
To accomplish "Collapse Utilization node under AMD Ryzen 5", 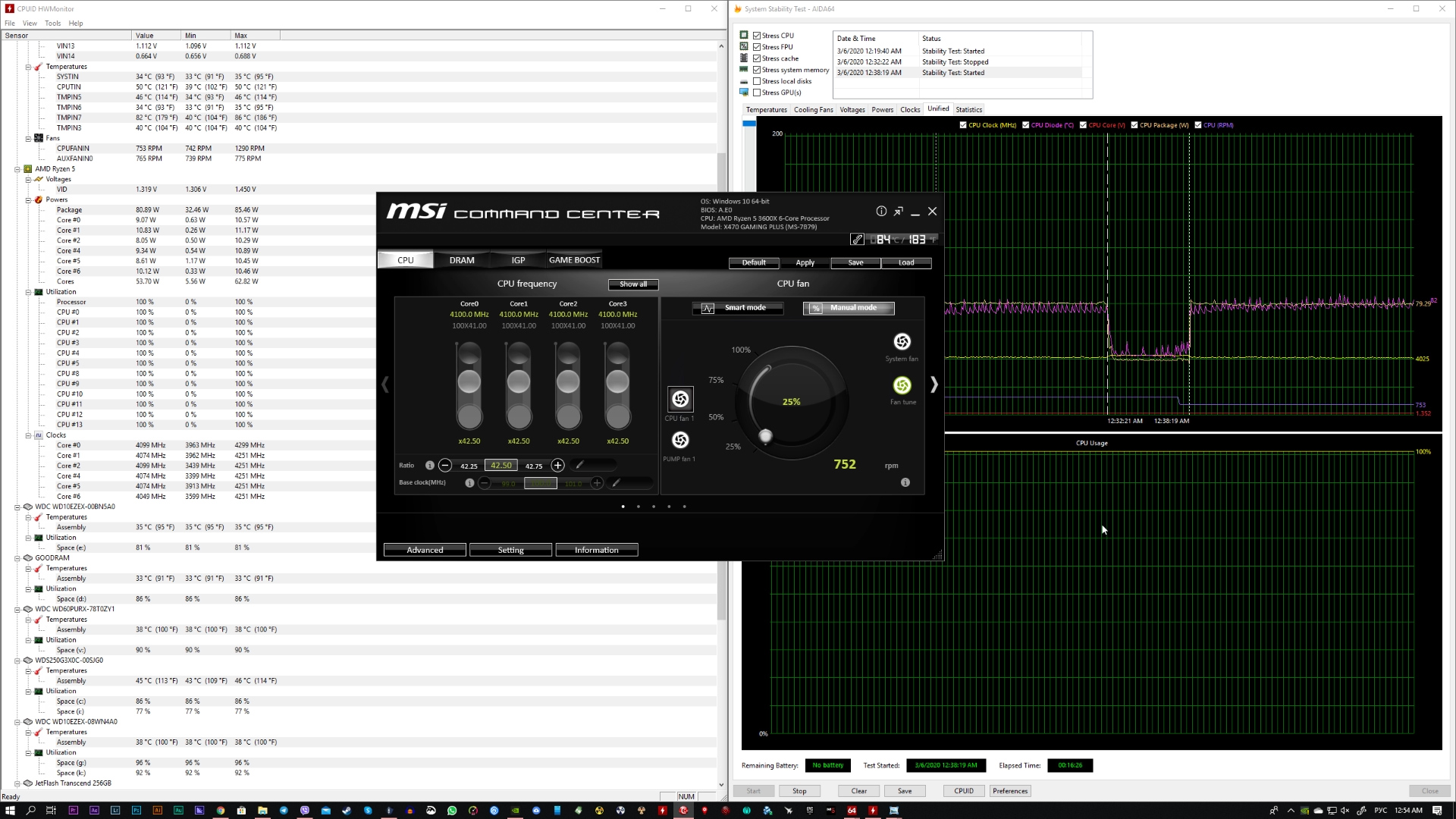I will (28, 292).
